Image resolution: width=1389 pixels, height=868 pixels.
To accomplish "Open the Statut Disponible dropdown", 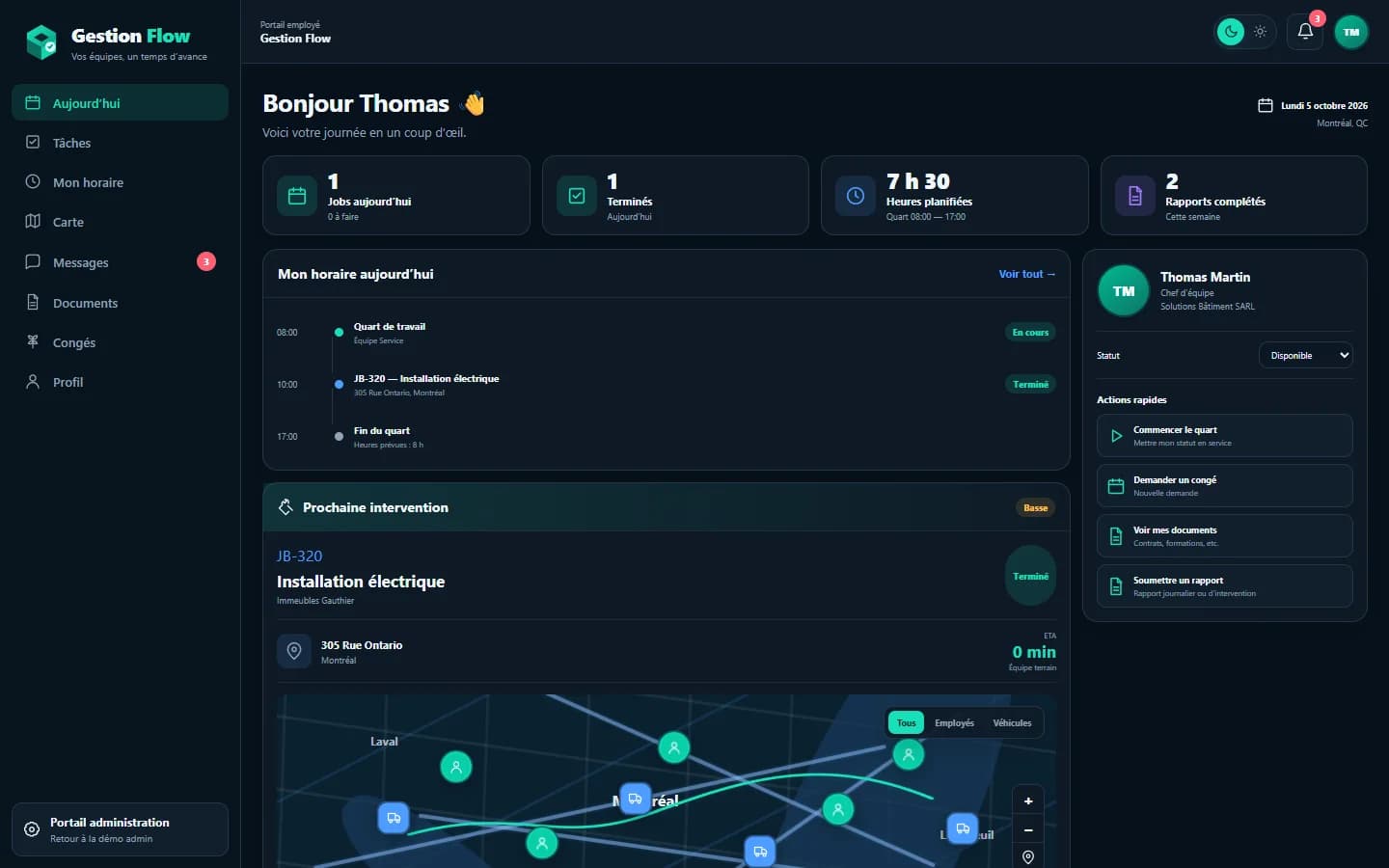I will [x=1305, y=355].
